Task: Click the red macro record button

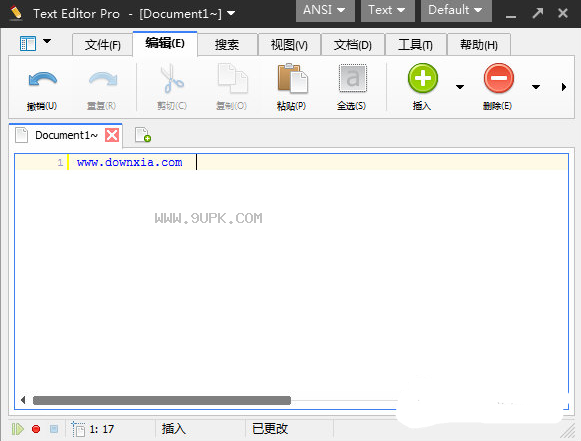Action: coord(36,429)
